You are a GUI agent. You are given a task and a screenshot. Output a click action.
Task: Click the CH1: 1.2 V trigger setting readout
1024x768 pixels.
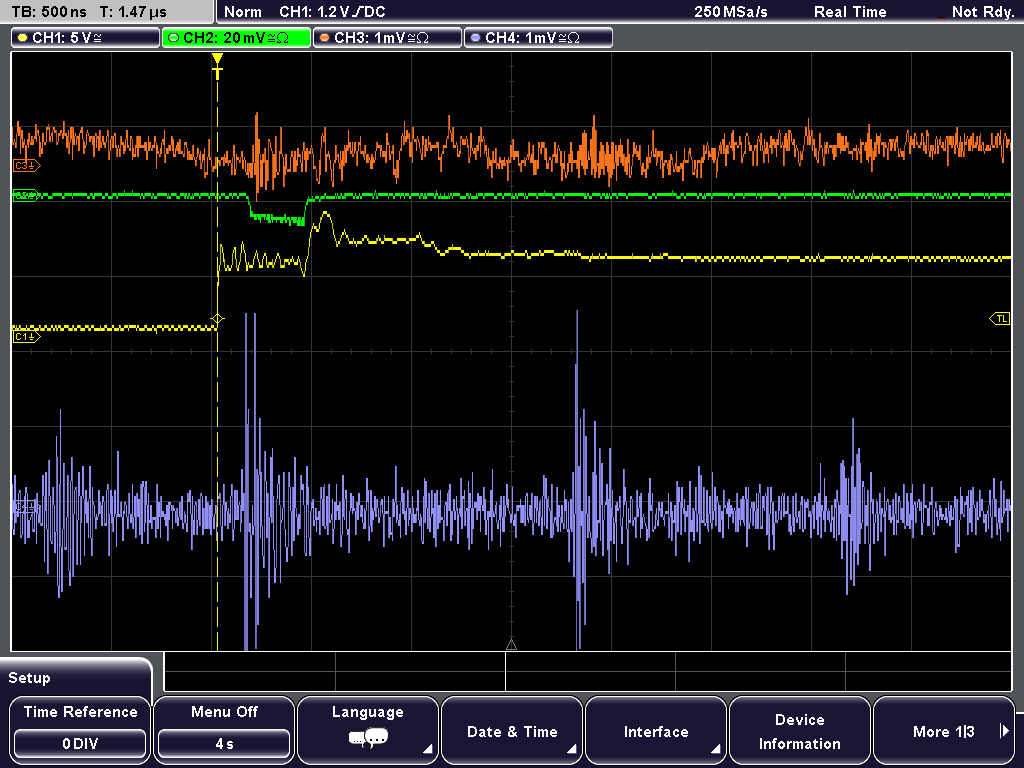click(332, 12)
